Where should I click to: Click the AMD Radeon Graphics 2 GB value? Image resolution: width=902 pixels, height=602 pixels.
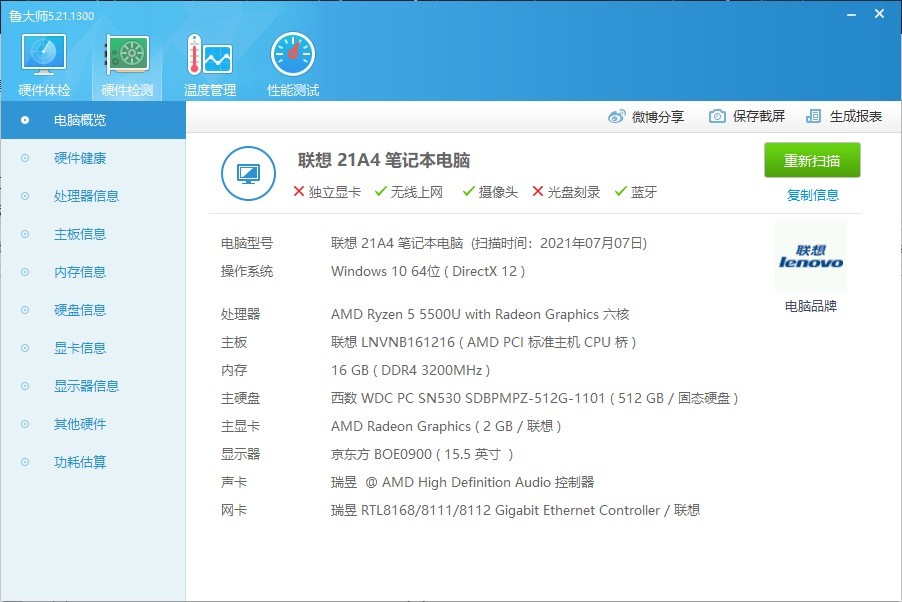coord(446,426)
